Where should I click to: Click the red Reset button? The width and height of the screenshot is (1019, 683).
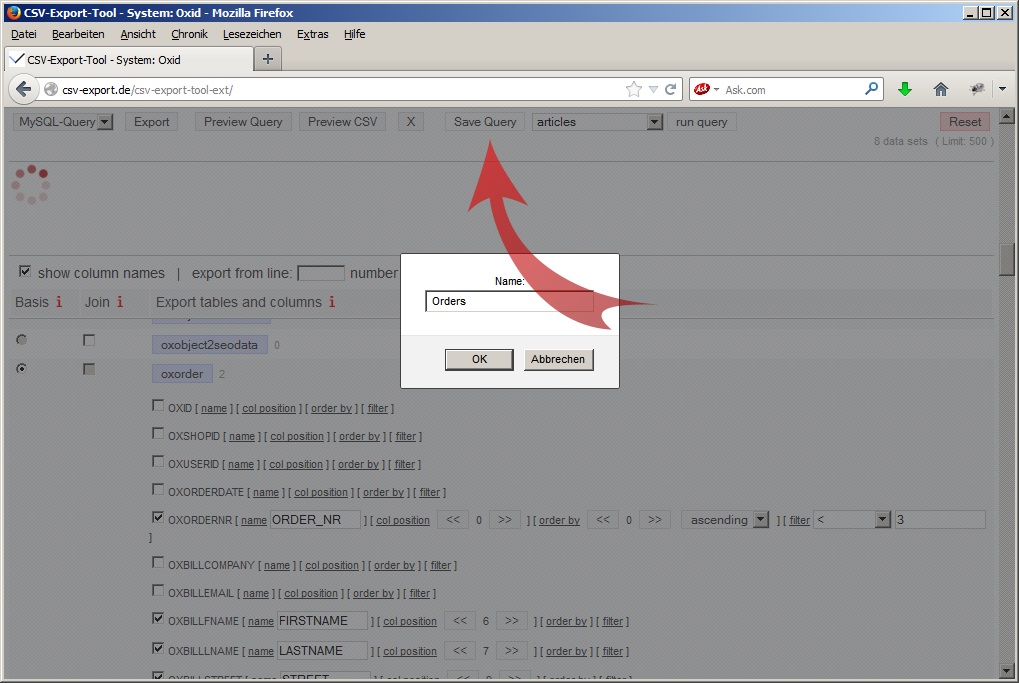click(x=964, y=122)
